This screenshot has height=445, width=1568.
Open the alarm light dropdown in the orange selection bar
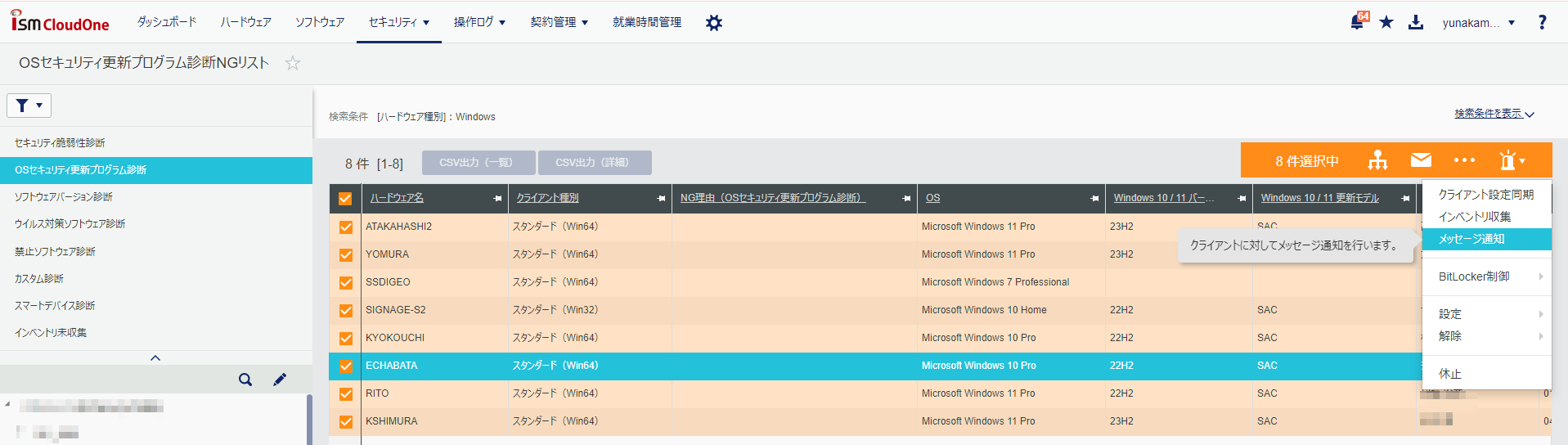[1512, 160]
